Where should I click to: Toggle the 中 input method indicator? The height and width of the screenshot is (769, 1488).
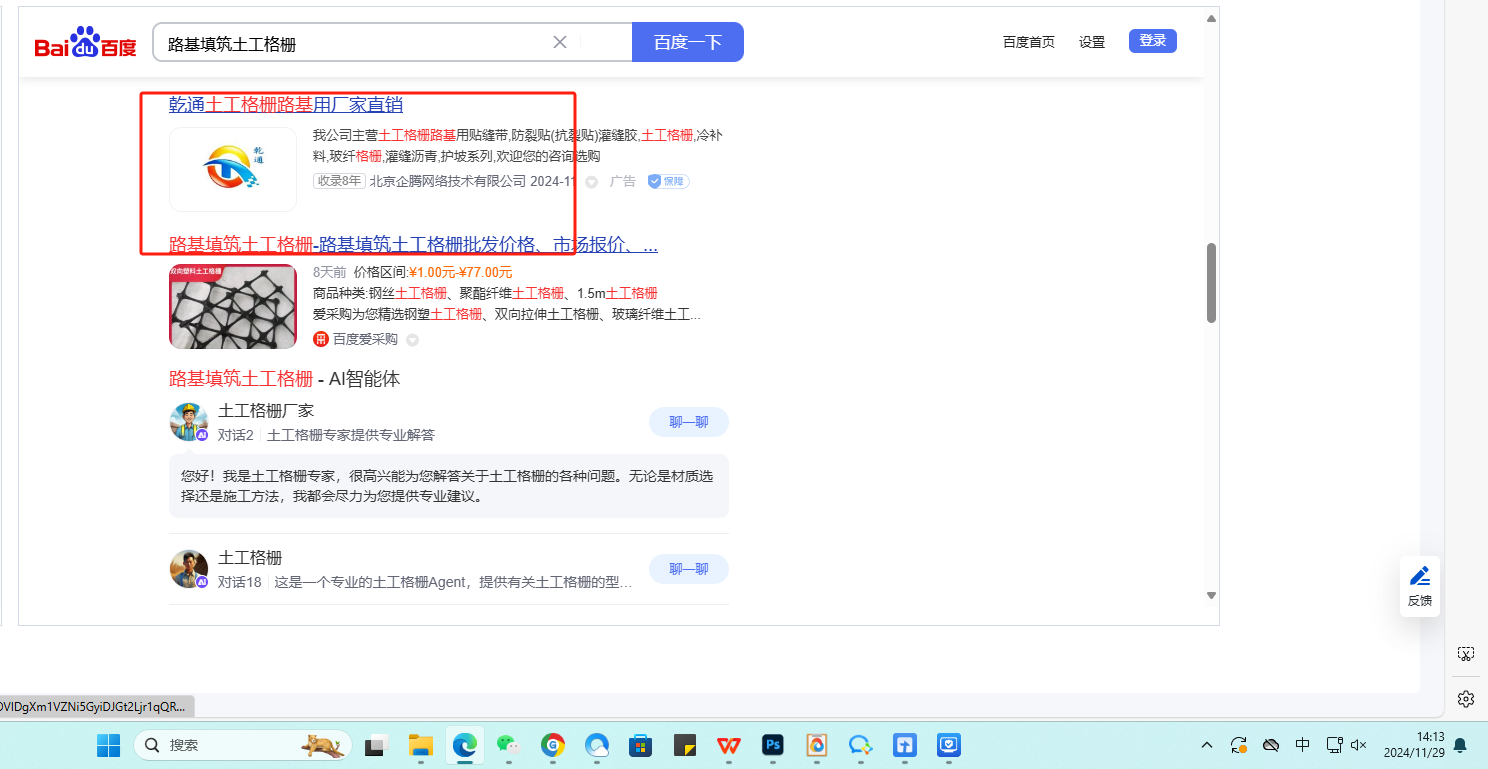pos(1303,745)
